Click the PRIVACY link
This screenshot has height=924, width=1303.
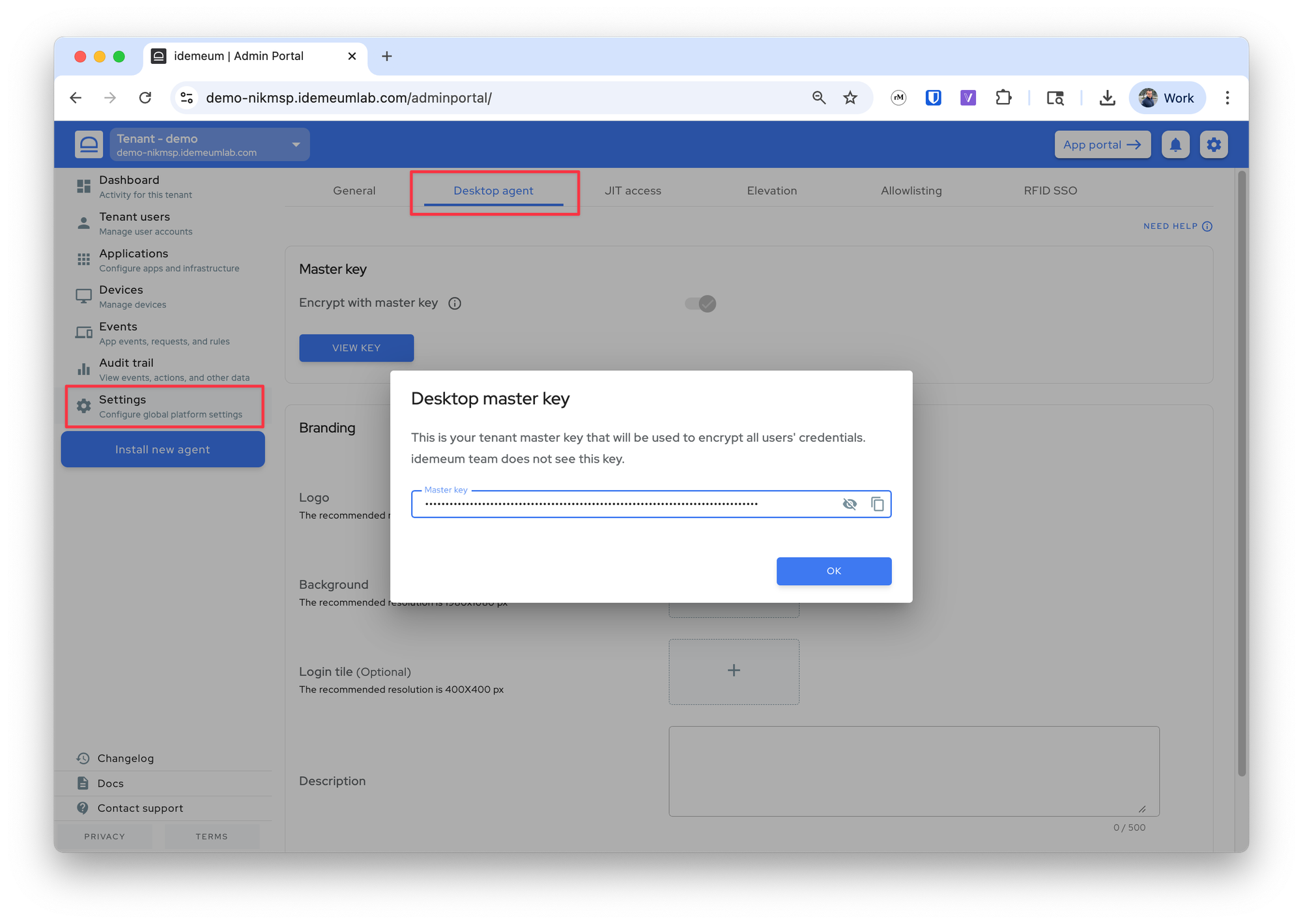104,836
